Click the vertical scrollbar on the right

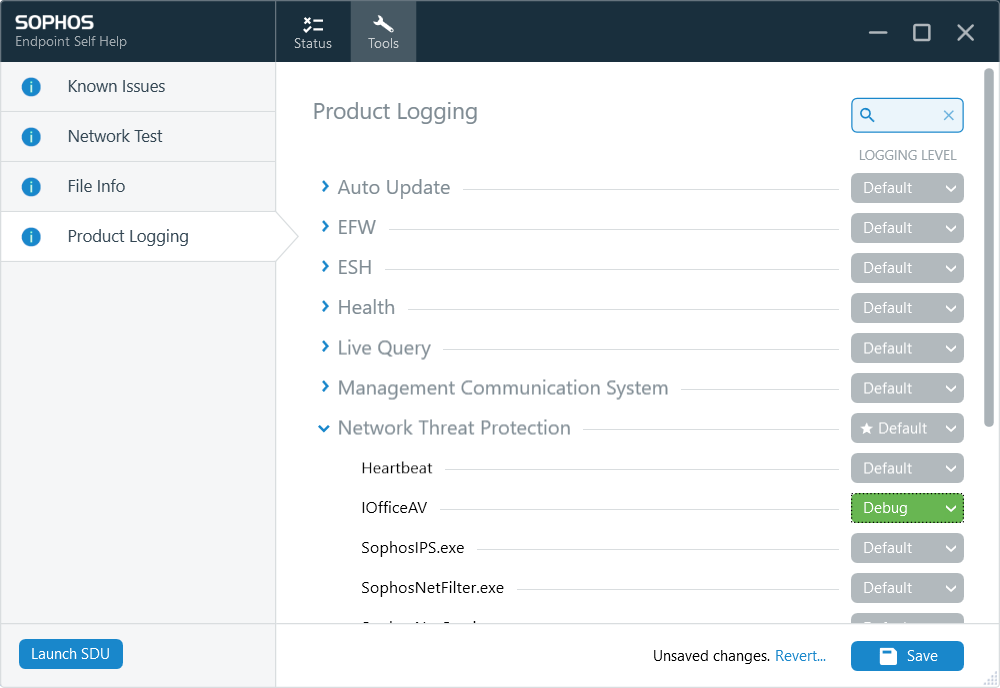click(990, 250)
